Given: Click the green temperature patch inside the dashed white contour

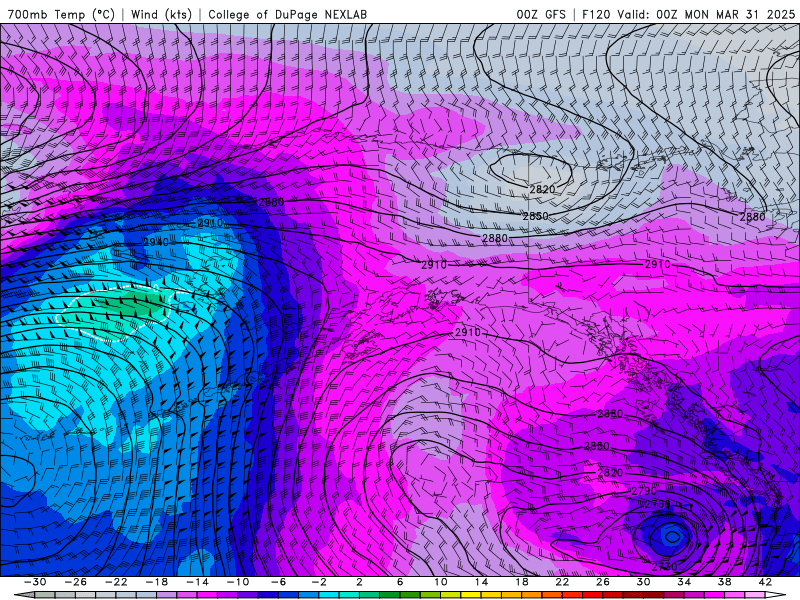Looking at the screenshot, I should 132,302.
